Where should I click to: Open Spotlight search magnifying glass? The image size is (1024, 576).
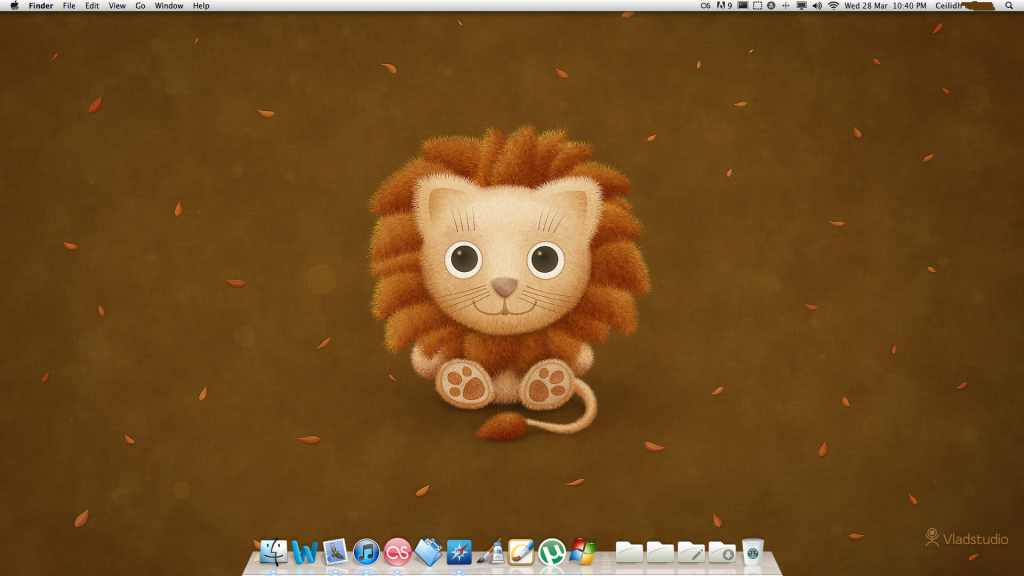[1009, 6]
